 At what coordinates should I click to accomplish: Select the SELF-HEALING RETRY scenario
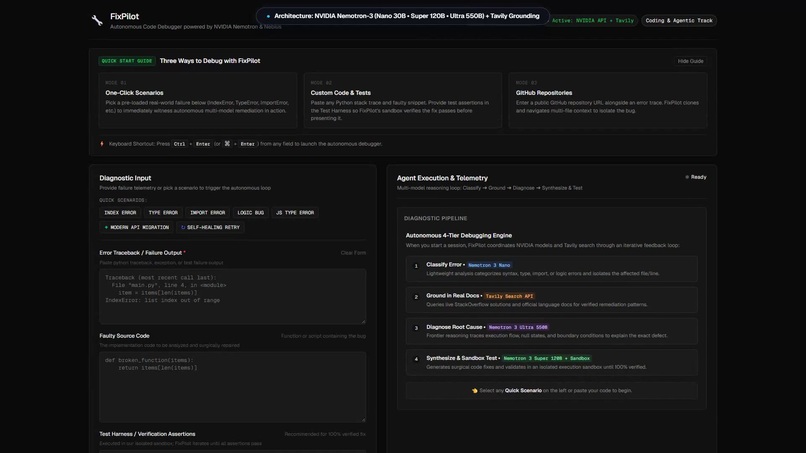click(210, 227)
